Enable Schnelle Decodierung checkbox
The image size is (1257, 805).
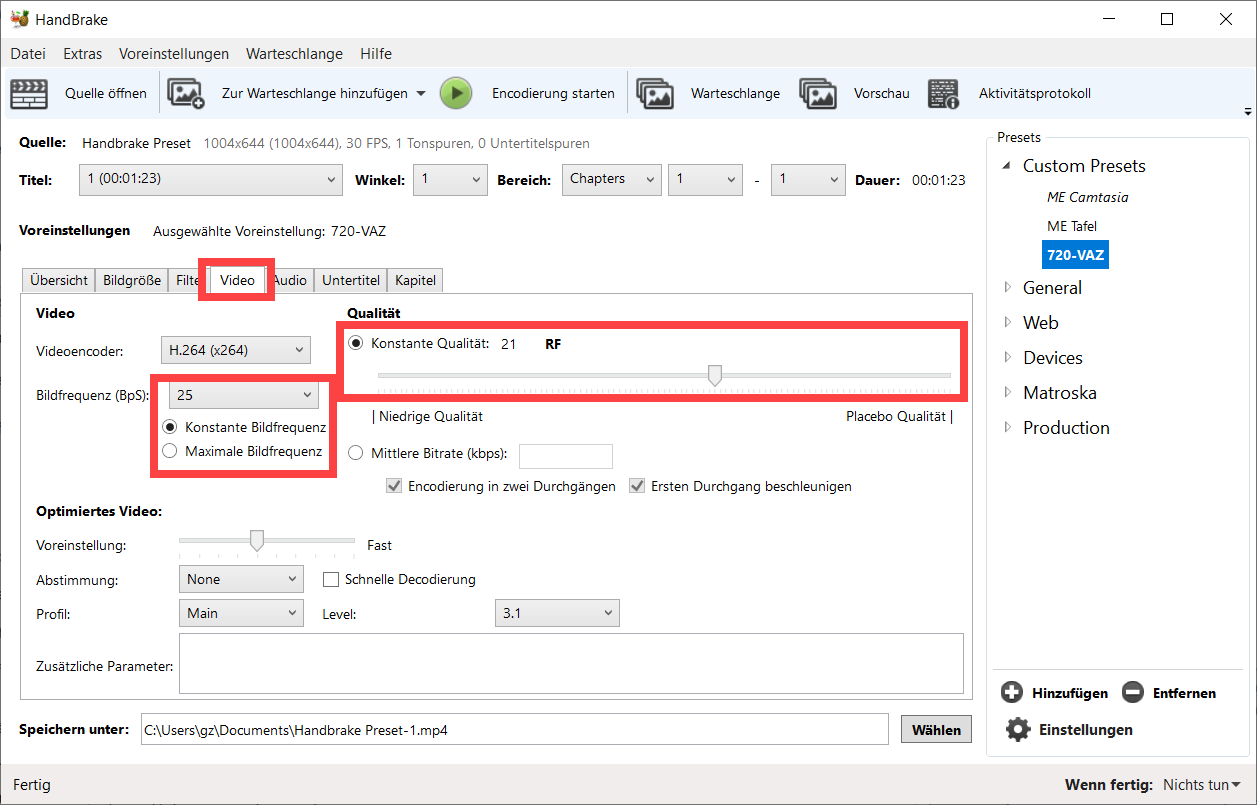(331, 579)
